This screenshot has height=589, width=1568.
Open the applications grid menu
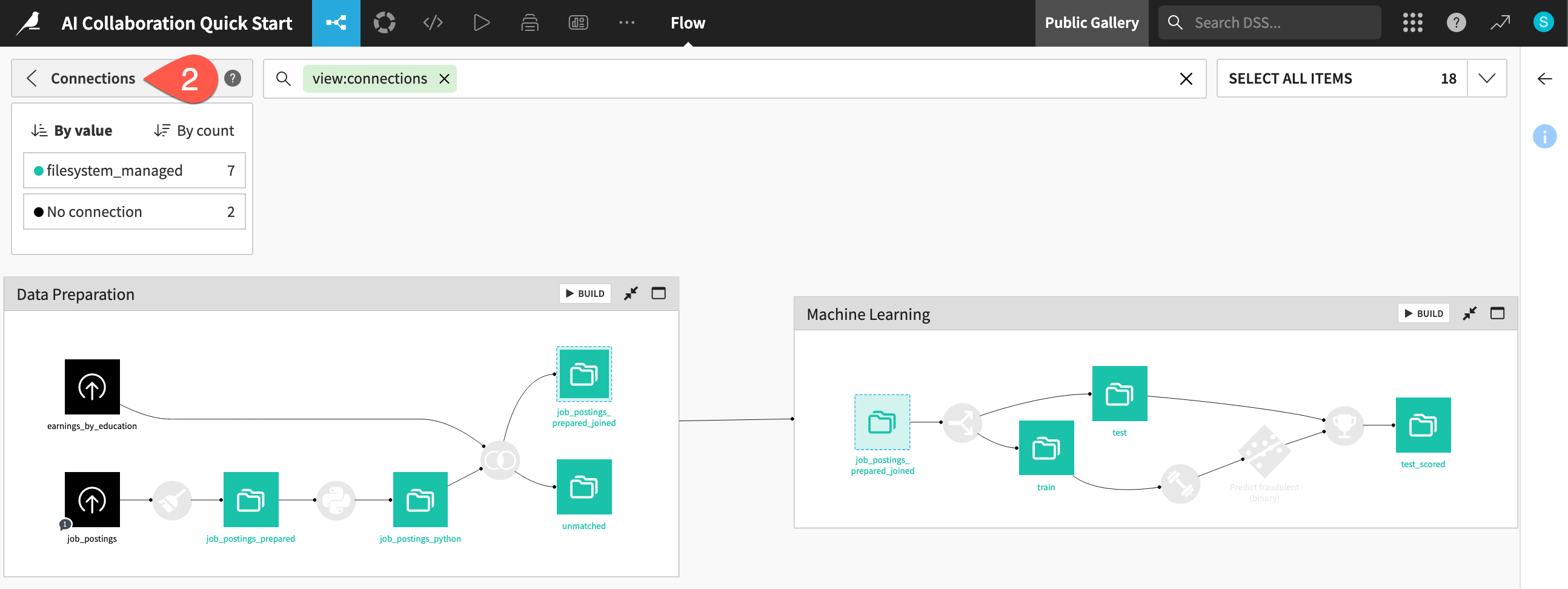1413,22
